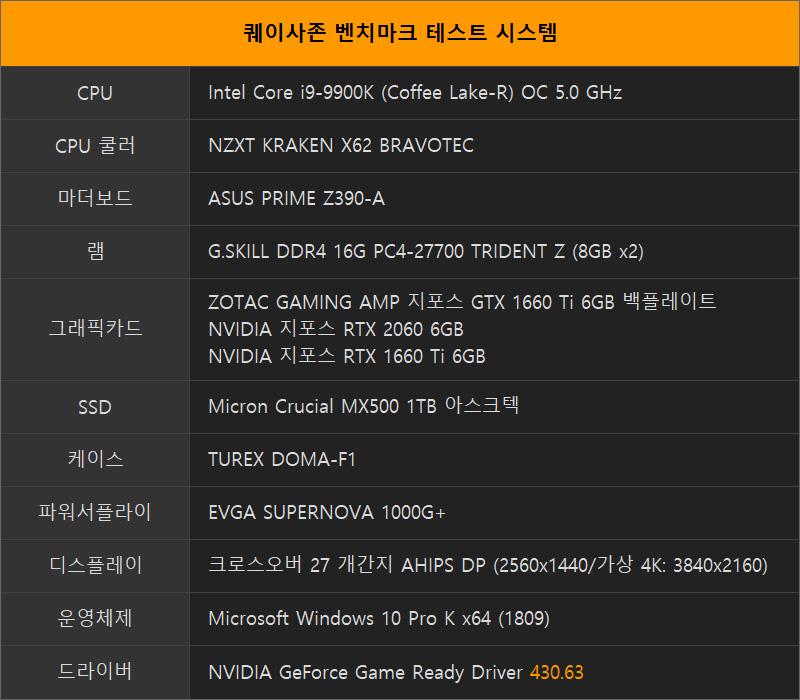The width and height of the screenshot is (800, 700).
Task: Select the CPU row label
Action: click(95, 93)
